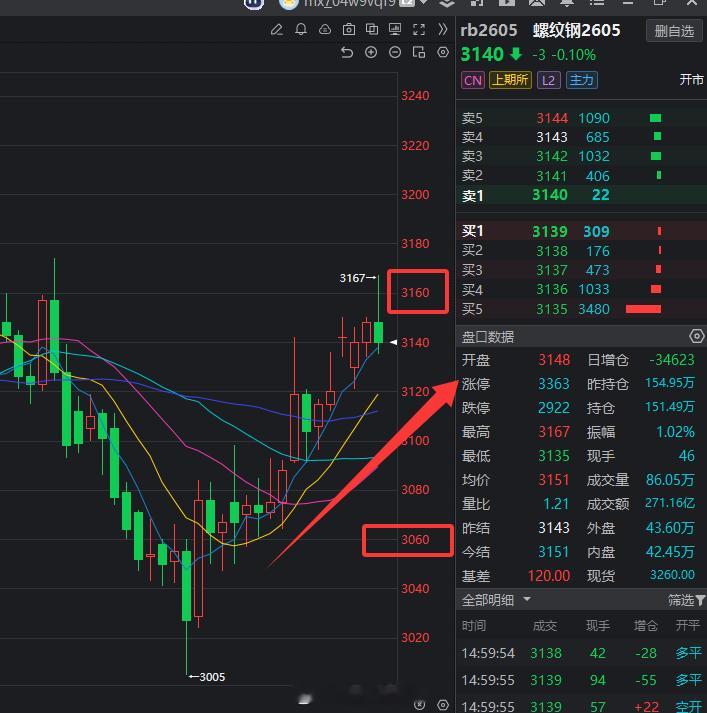This screenshot has width=707, height=713.
Task: Zoom in the K-line chart
Action: pos(371,52)
